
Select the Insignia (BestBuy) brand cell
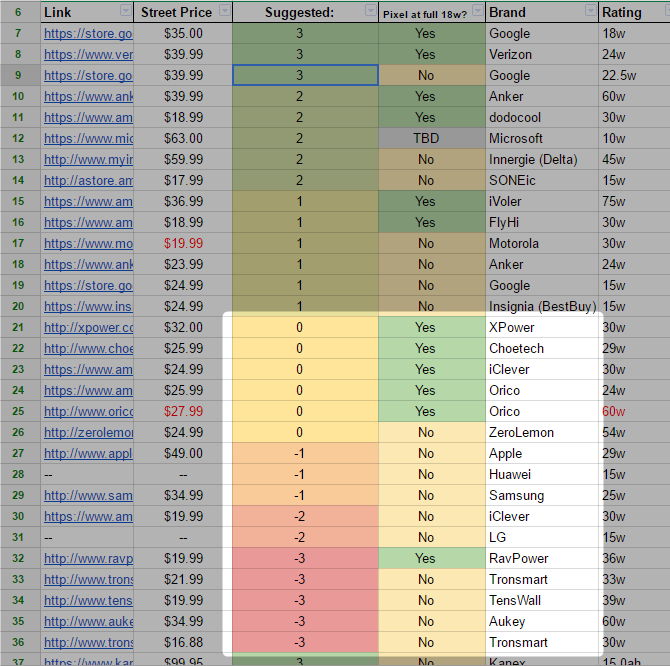[541, 306]
